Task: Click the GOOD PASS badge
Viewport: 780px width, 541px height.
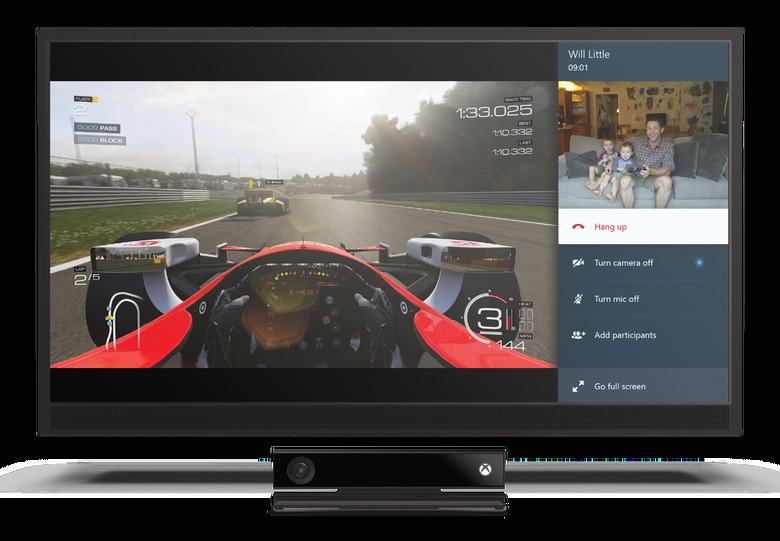Action: click(98, 128)
